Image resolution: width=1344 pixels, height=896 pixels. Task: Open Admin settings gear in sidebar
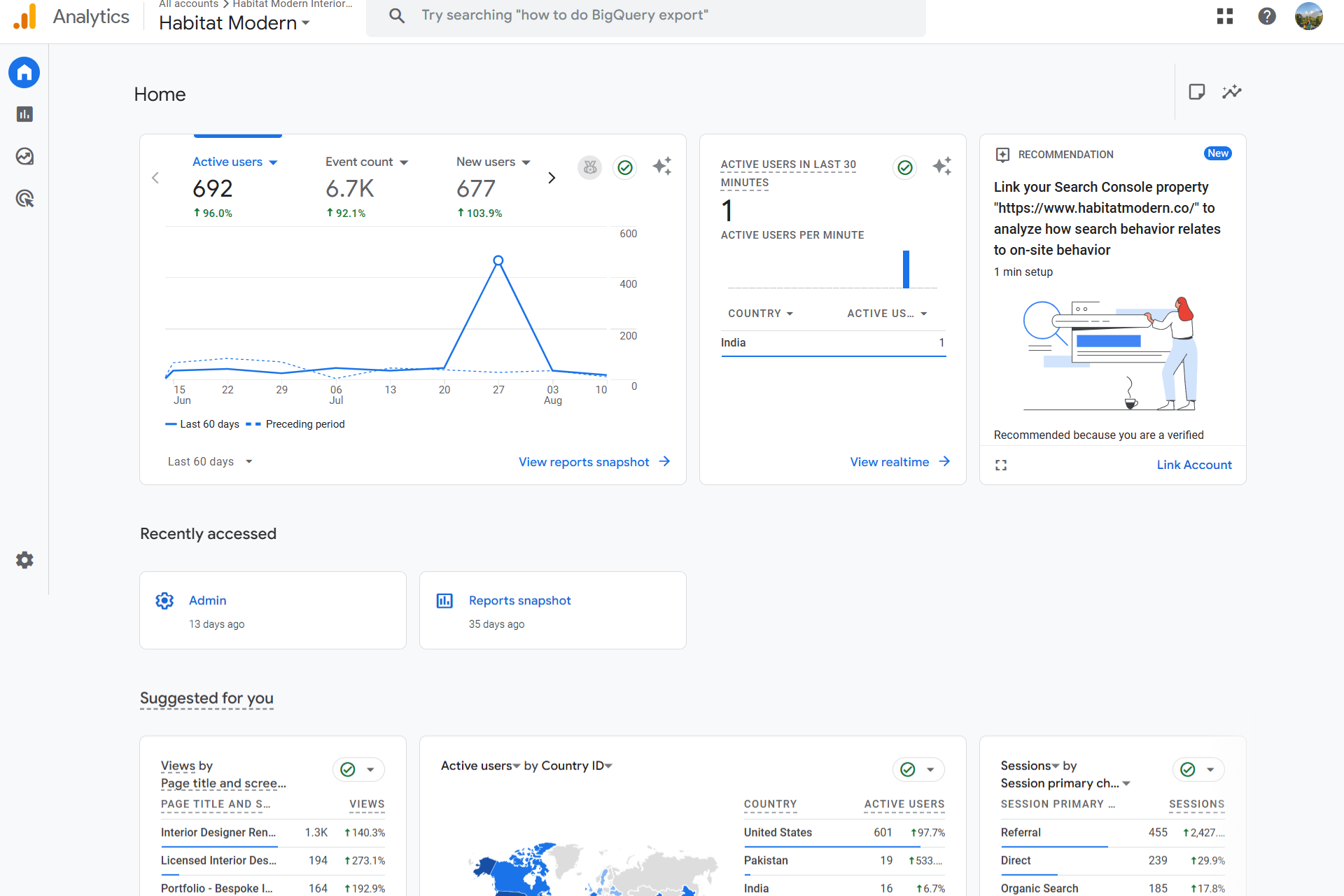point(24,560)
